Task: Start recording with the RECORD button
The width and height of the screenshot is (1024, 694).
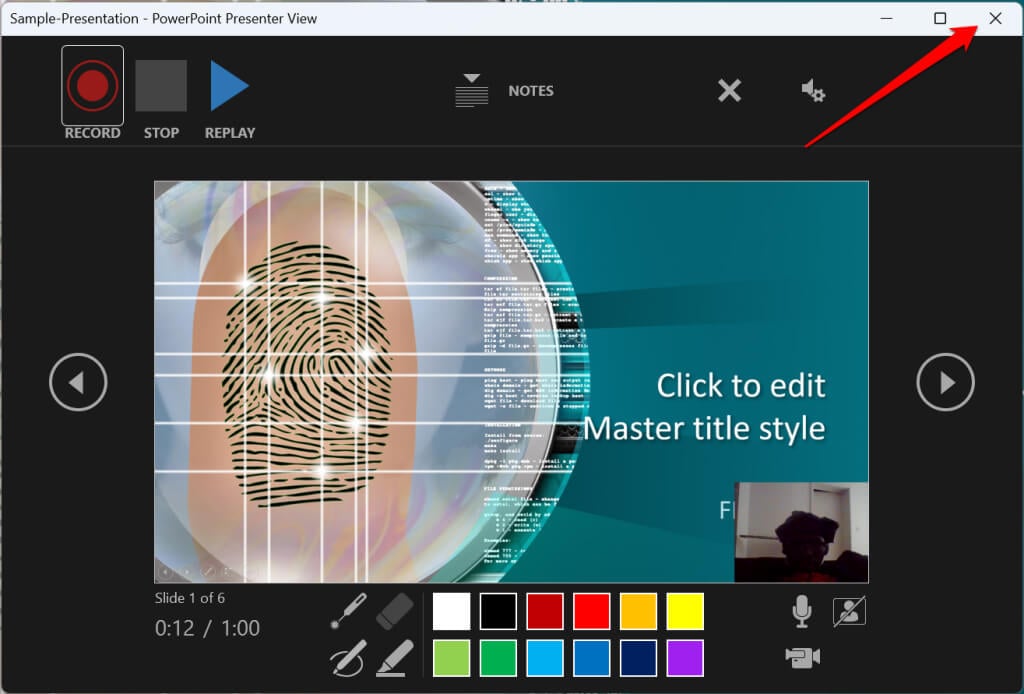Action: [92, 86]
